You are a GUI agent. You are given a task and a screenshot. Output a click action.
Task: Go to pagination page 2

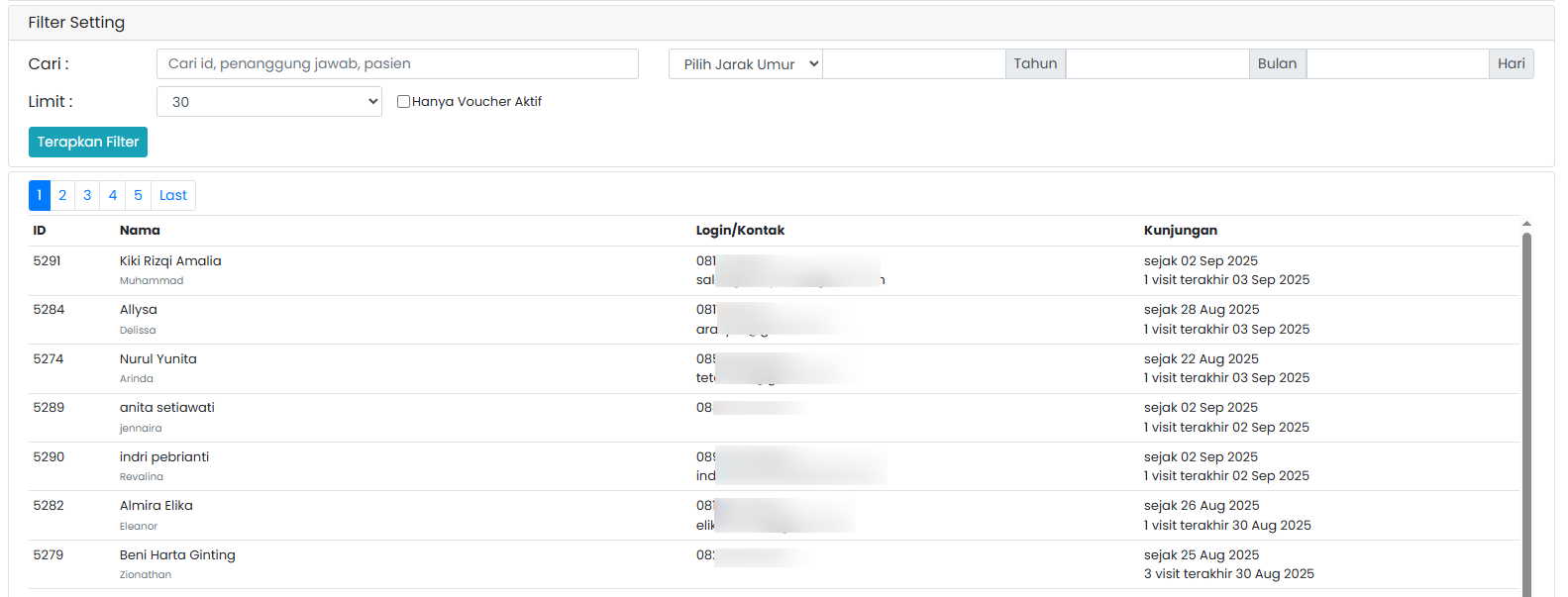coord(62,195)
